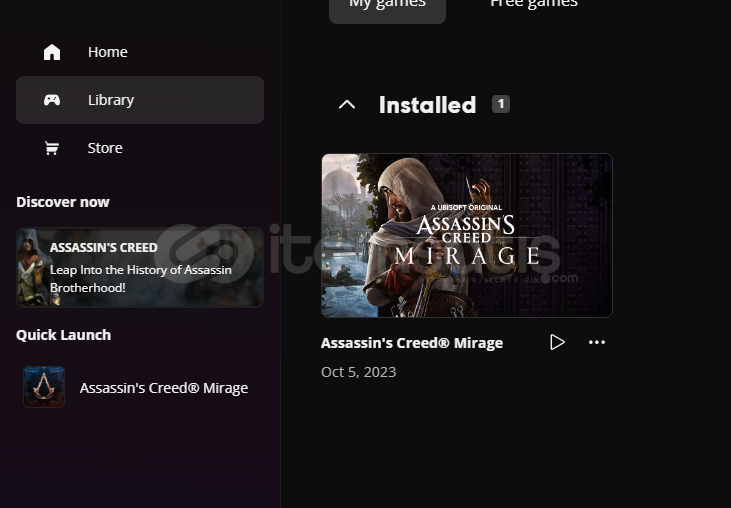Click the Library gamepad icon
731x508 pixels.
52,100
